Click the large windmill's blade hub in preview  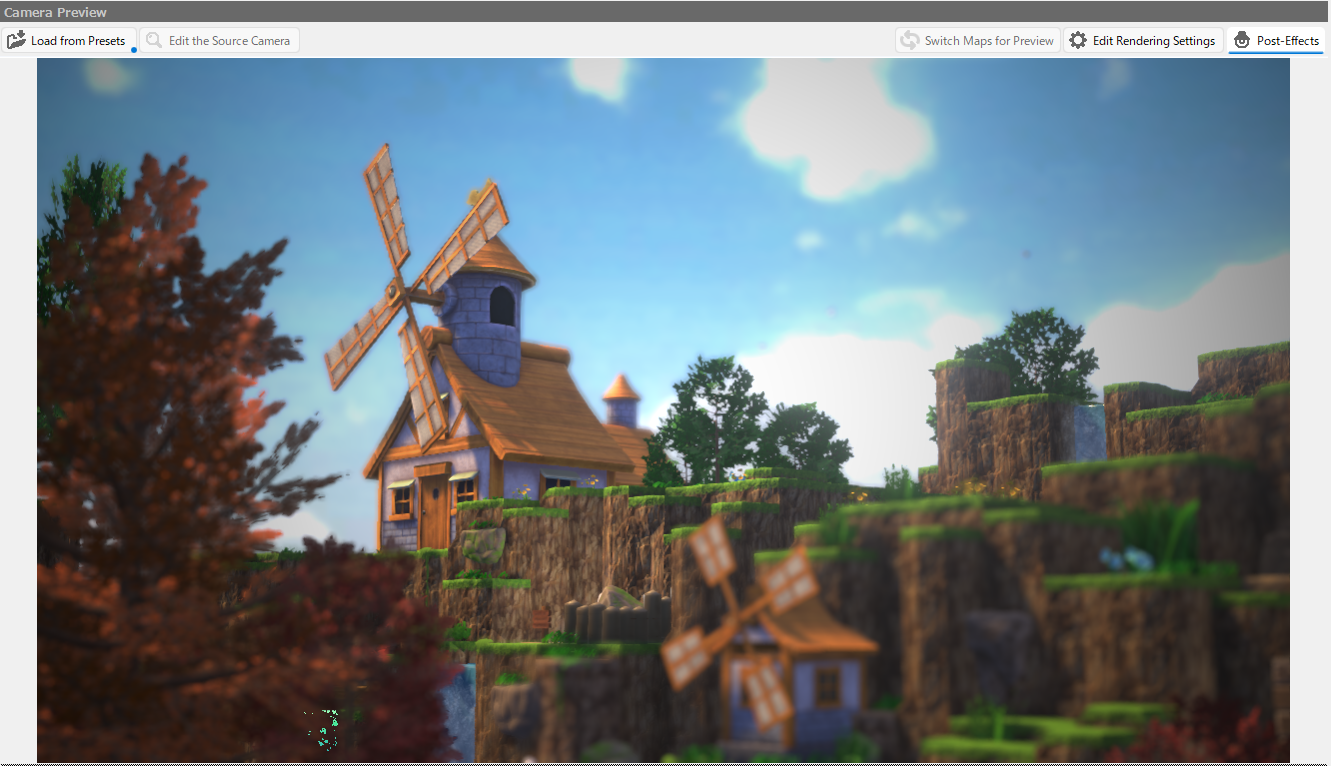pos(402,292)
